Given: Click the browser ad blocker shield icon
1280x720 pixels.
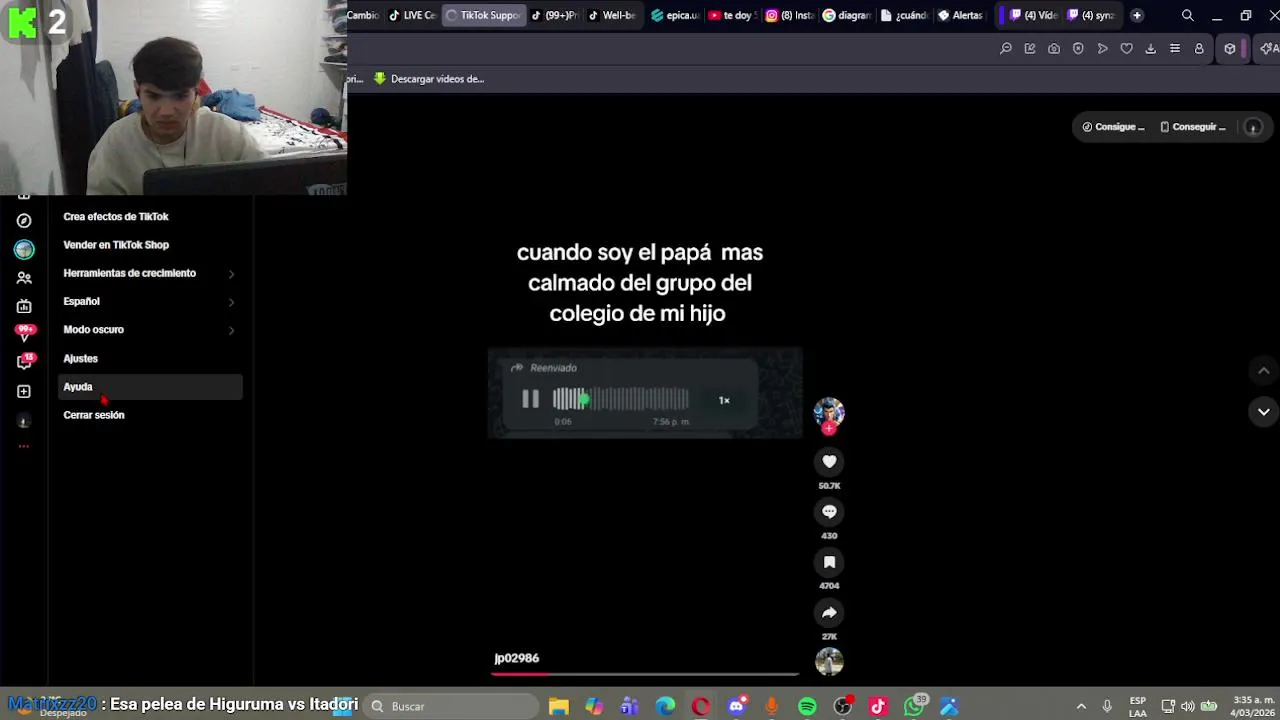Looking at the screenshot, I should click(1078, 49).
